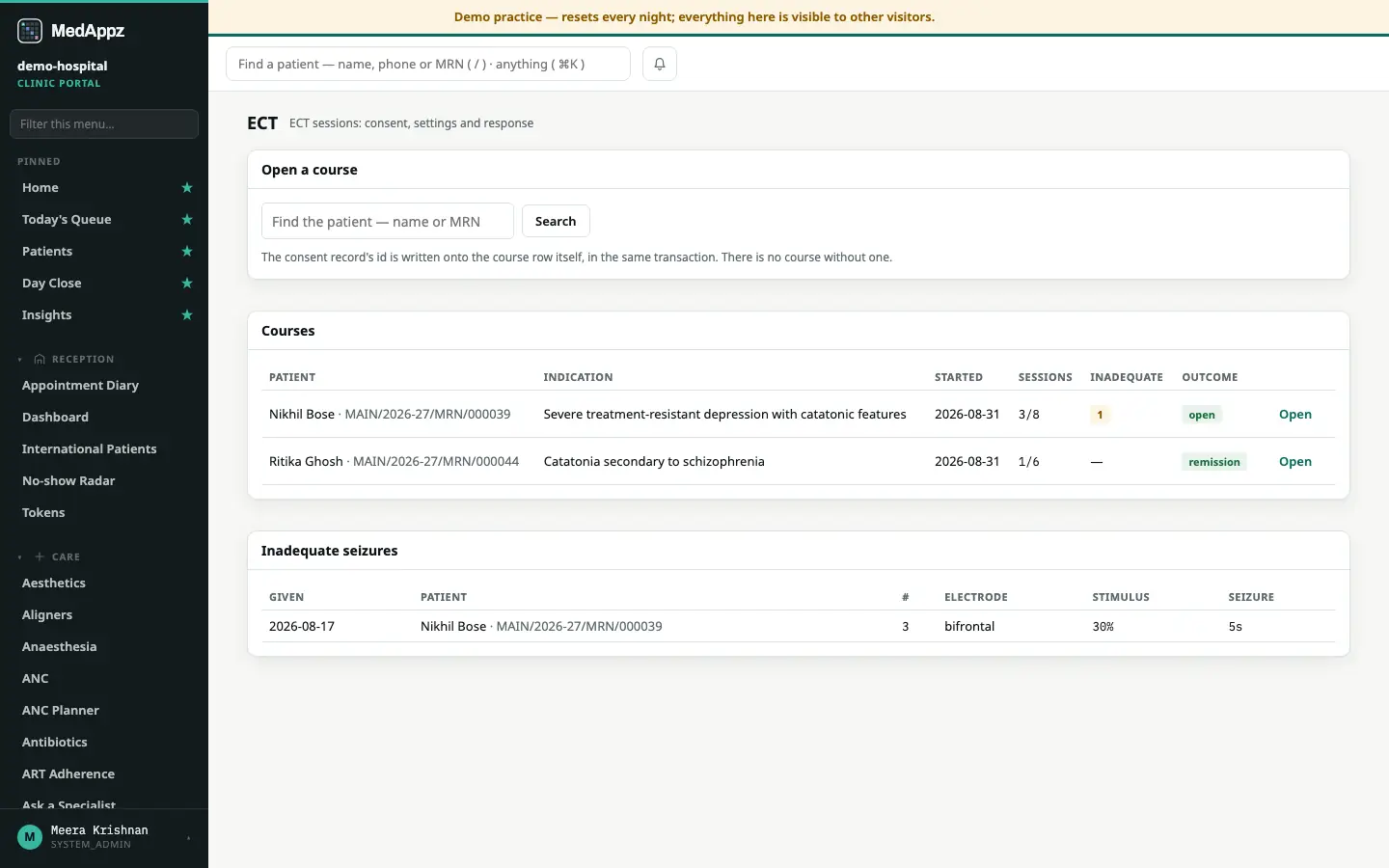Open the ANC menu item
This screenshot has height=868, width=1389.
pos(35,679)
